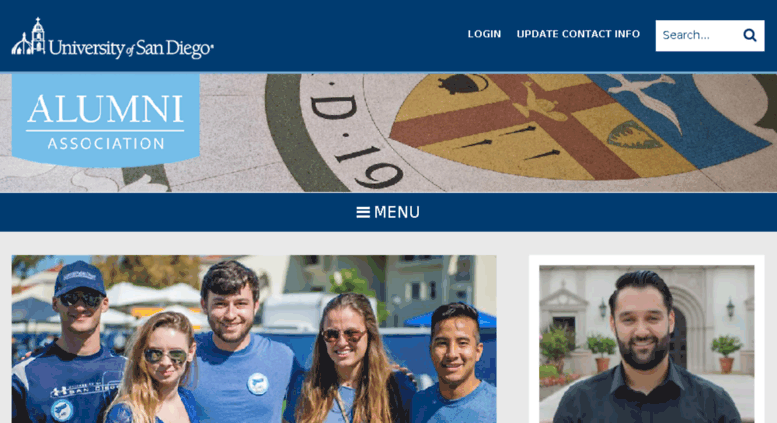Click the ALUMNI heading in the badge

[106, 108]
